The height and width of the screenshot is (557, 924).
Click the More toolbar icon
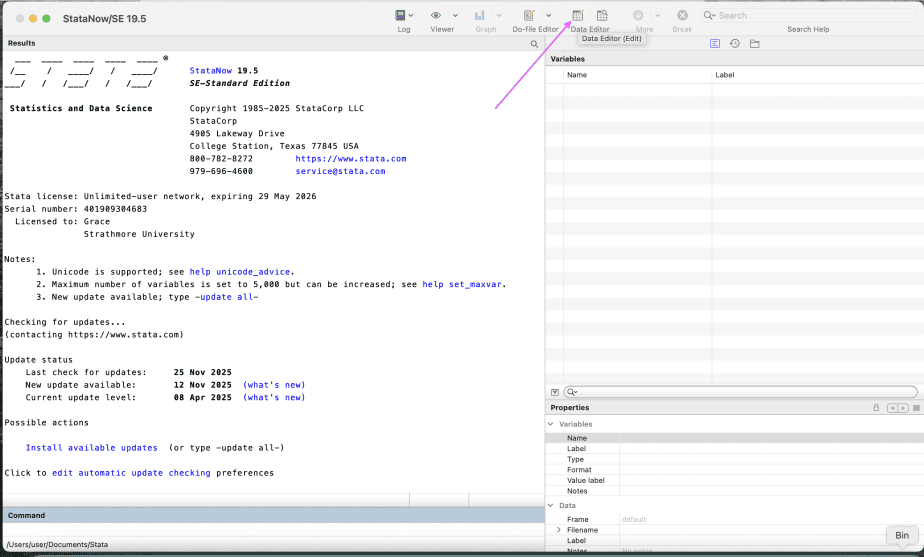[x=638, y=15]
